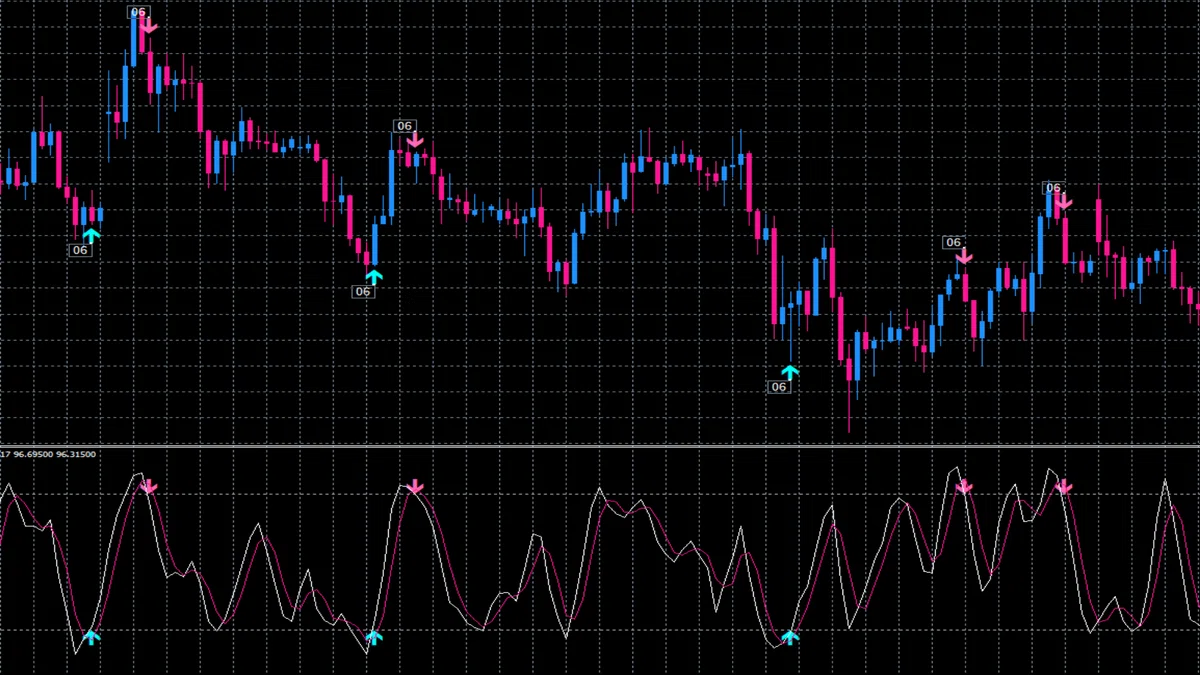Click the "06" label under the leftmost cyan arrow
Viewport: 1200px width, 675px height.
tap(81, 250)
